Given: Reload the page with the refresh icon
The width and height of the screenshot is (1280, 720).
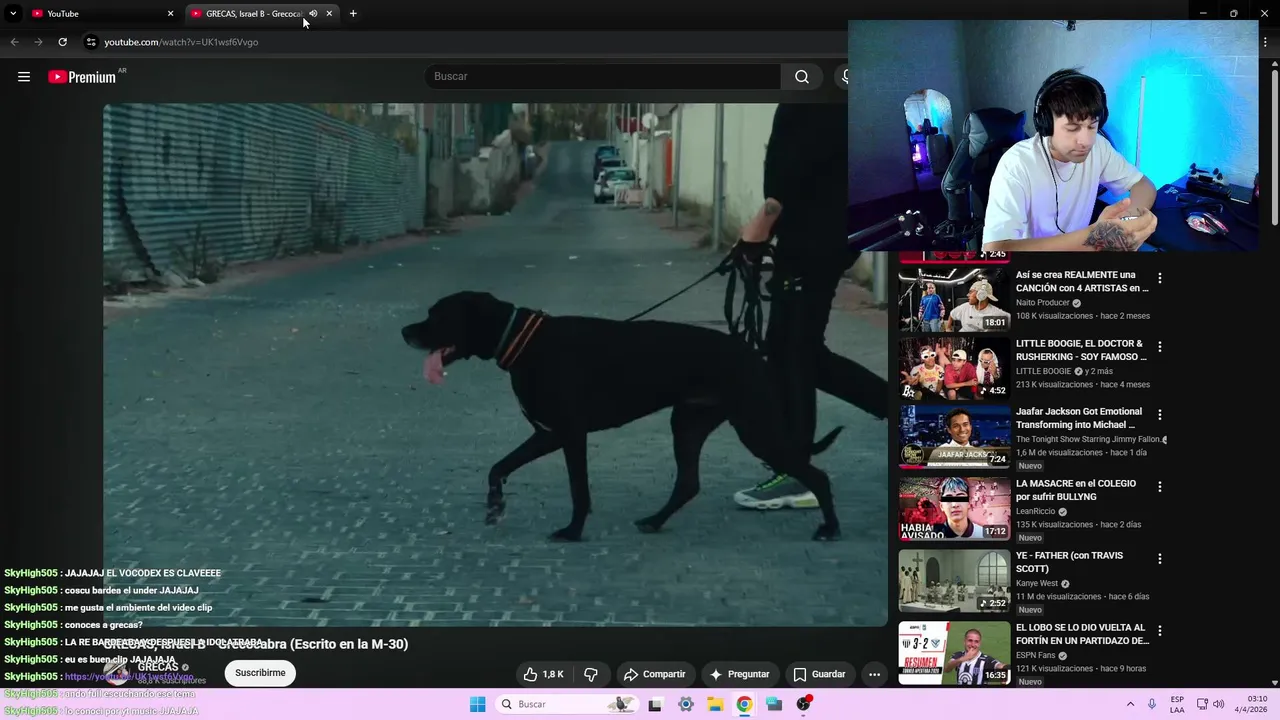Looking at the screenshot, I should 62,42.
